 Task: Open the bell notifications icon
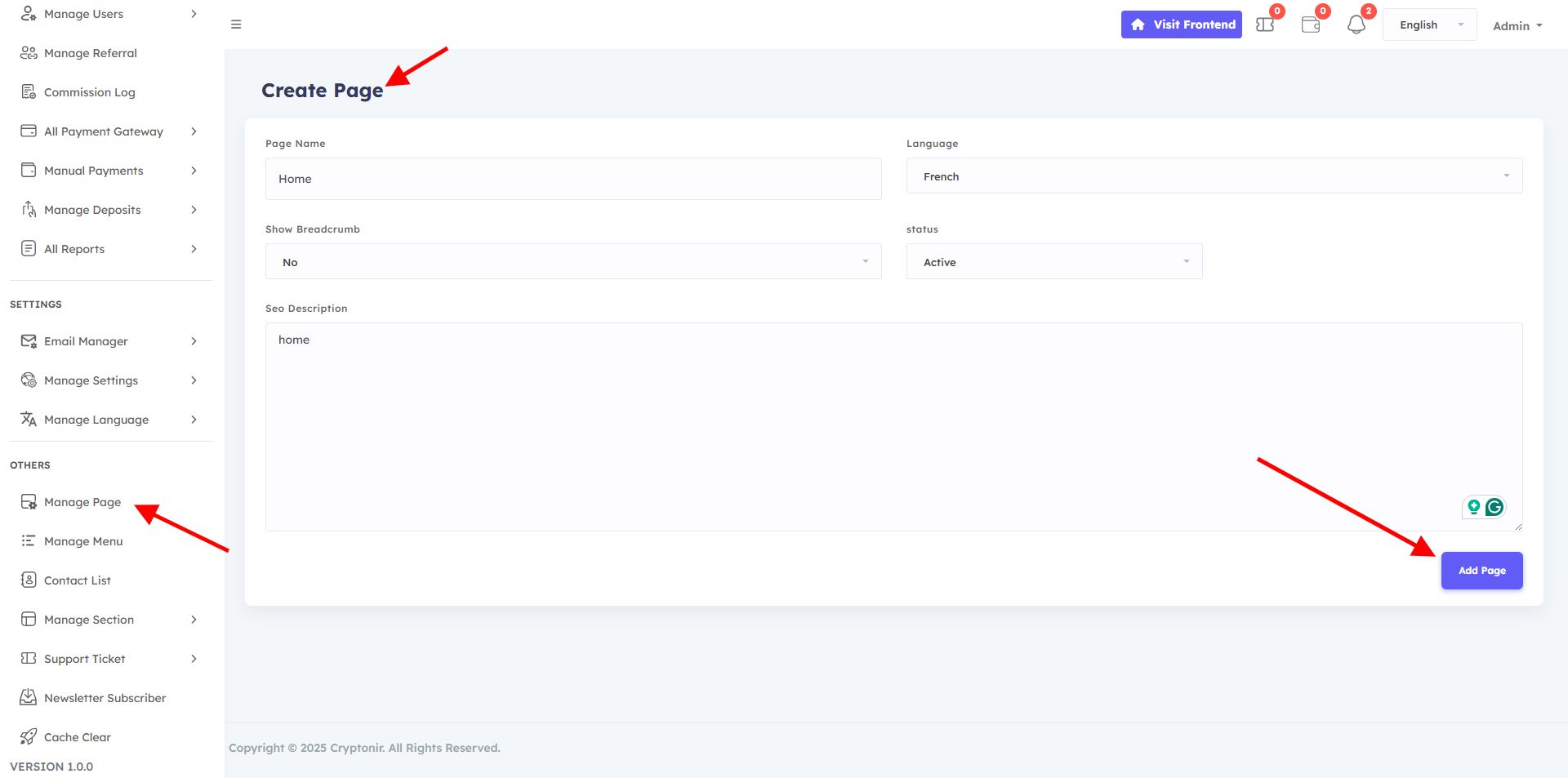1356,24
